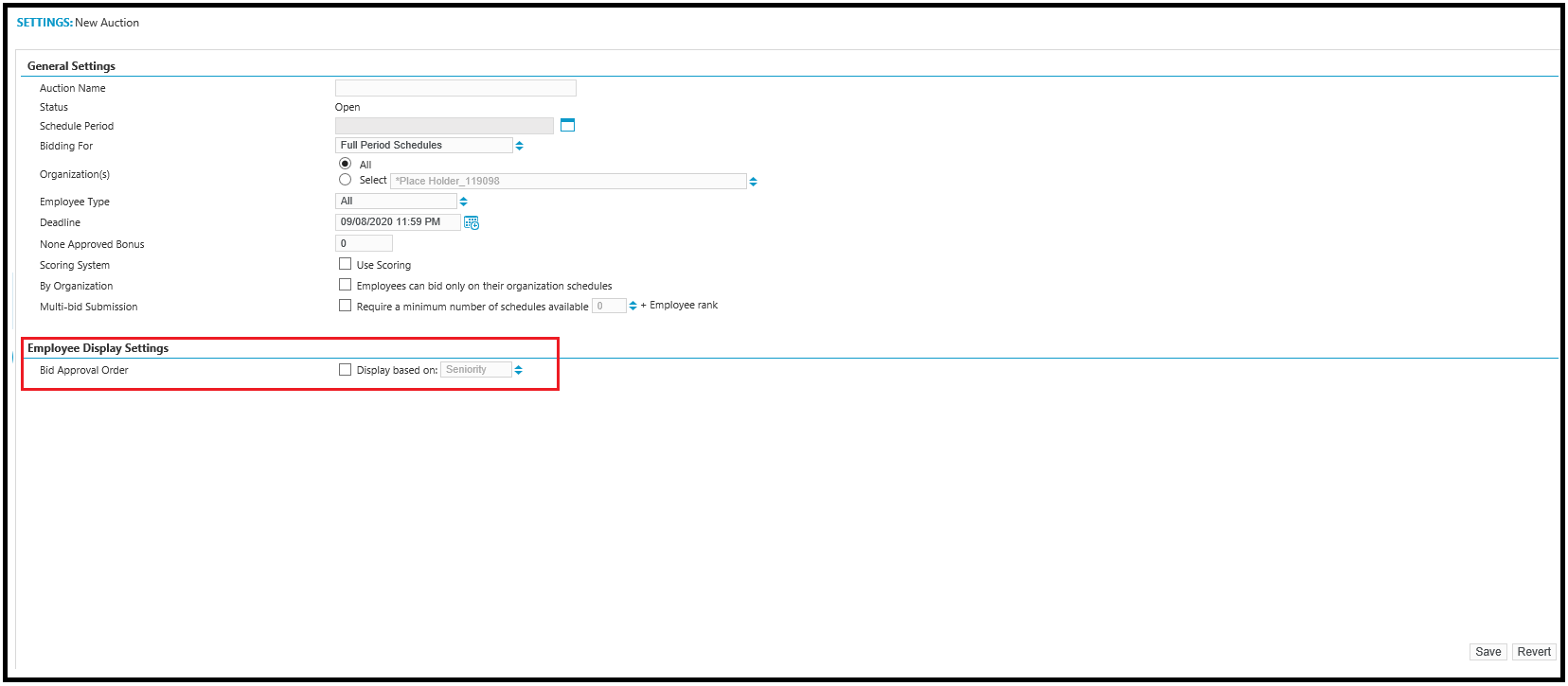Click the Open status value
The height and width of the screenshot is (686, 1568).
(347, 107)
